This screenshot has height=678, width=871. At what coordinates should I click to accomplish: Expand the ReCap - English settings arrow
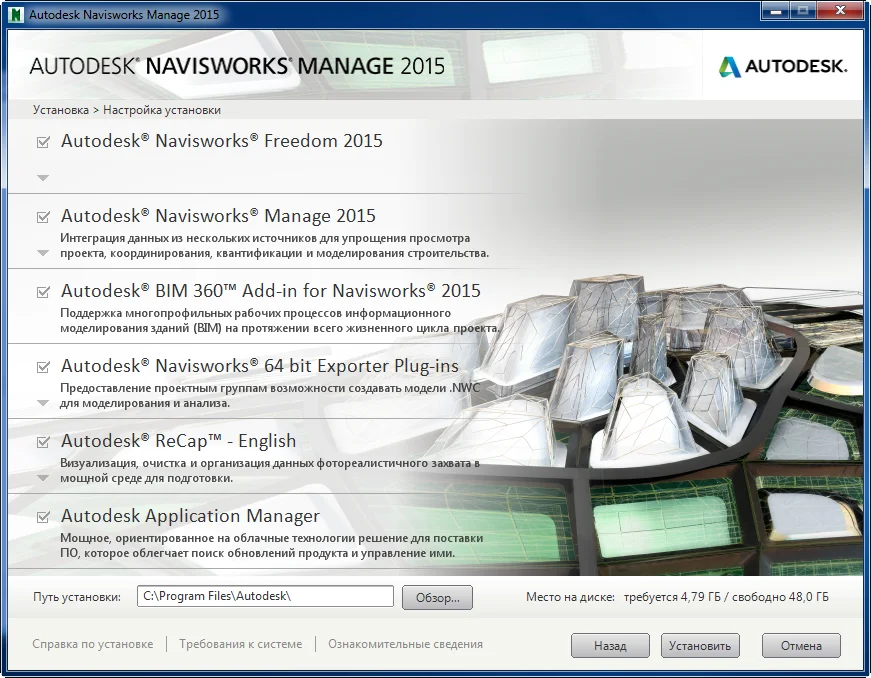[x=43, y=478]
